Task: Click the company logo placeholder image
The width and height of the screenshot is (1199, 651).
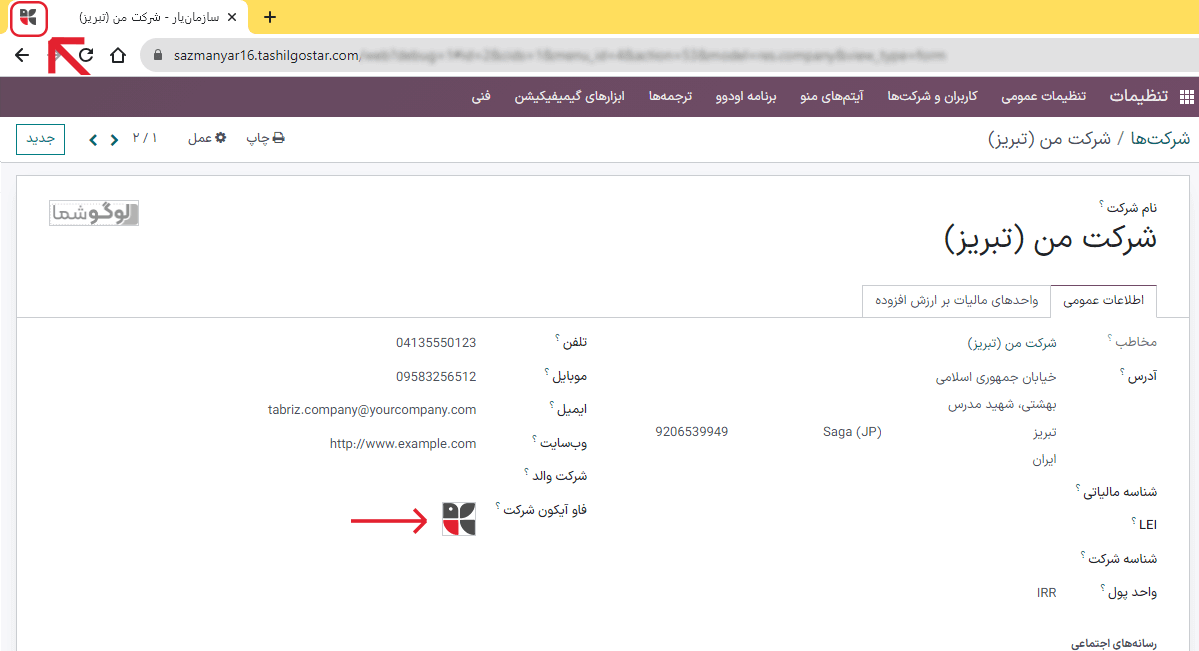Action: tap(94, 212)
